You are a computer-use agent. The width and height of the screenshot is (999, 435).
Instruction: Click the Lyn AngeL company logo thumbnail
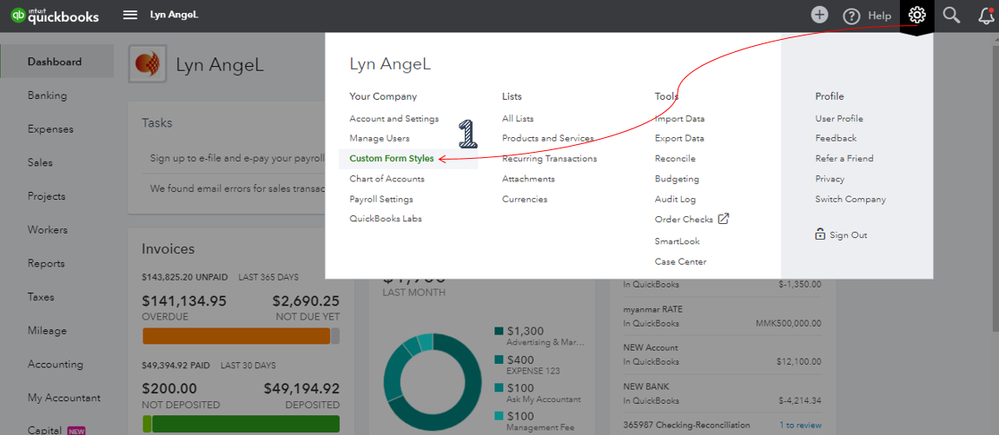click(x=148, y=64)
